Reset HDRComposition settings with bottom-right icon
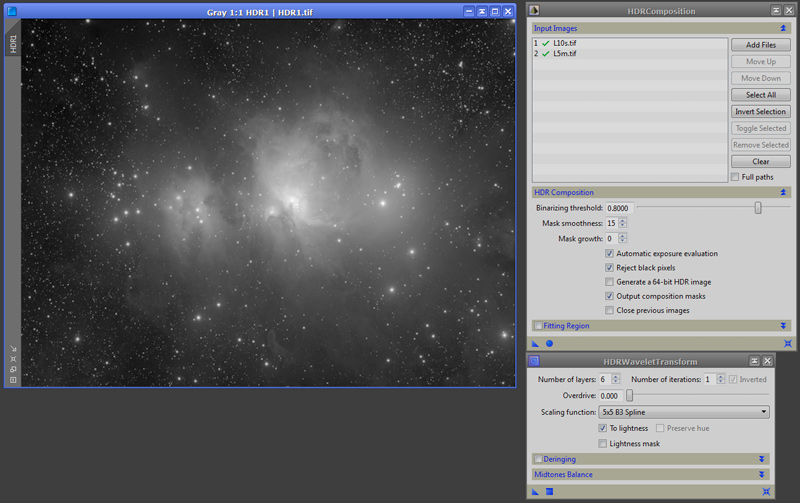This screenshot has height=503, width=800. (787, 343)
